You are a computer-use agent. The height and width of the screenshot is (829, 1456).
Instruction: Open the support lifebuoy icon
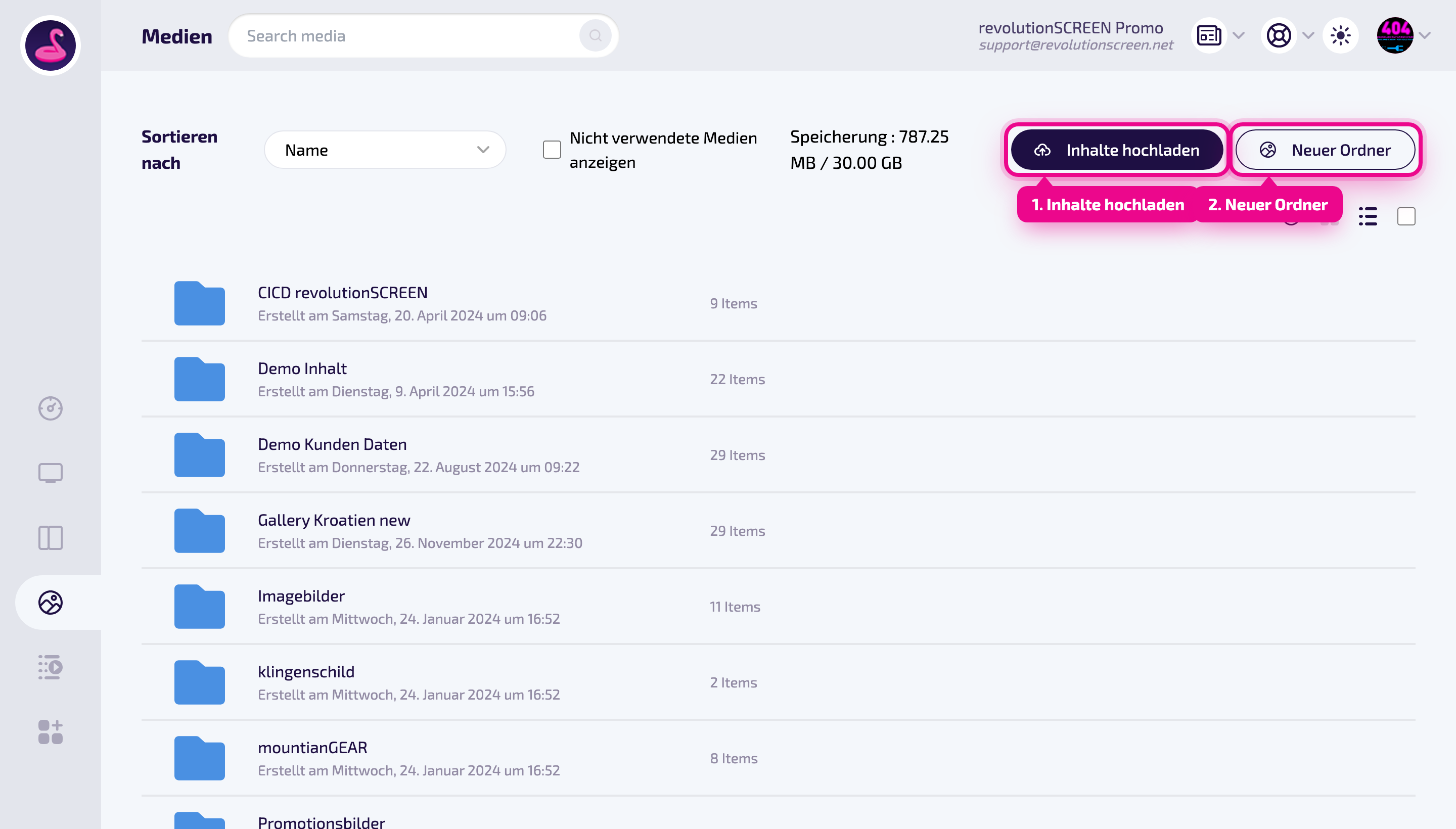click(x=1279, y=35)
